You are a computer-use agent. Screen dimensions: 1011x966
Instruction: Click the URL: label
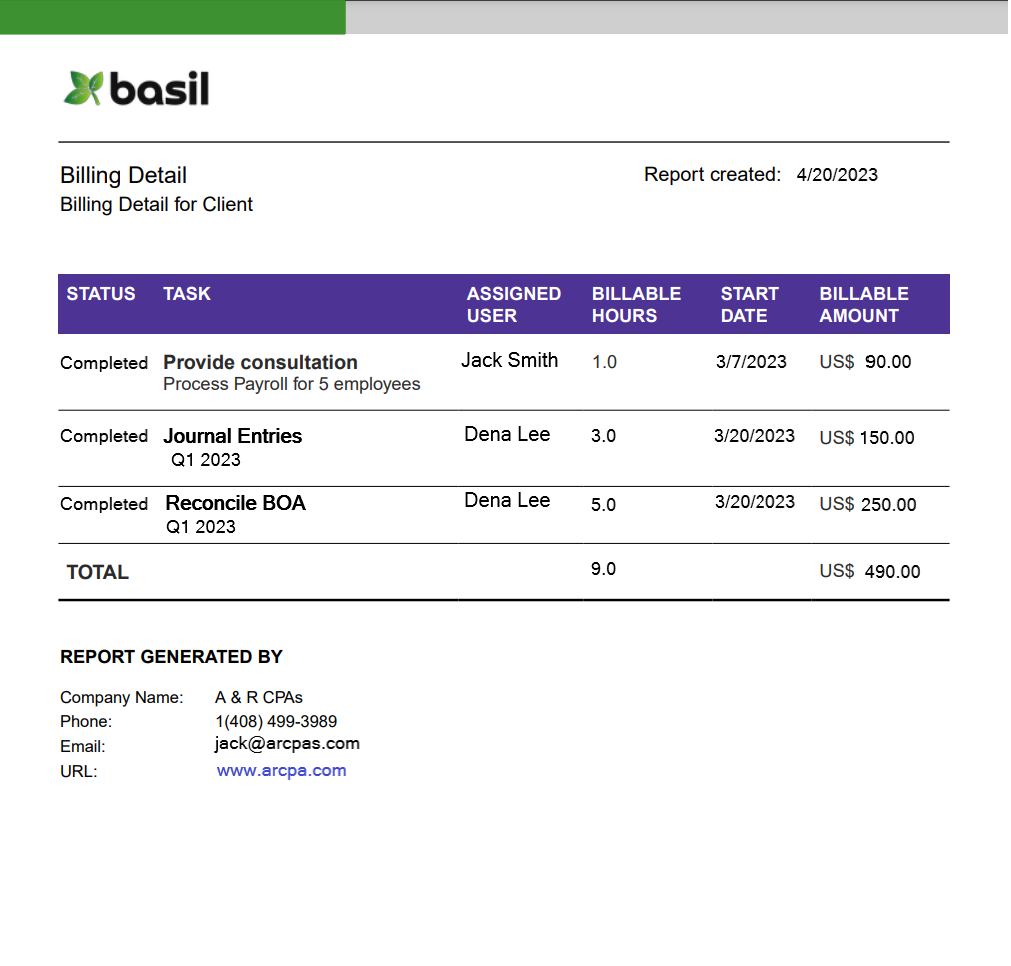pos(79,772)
